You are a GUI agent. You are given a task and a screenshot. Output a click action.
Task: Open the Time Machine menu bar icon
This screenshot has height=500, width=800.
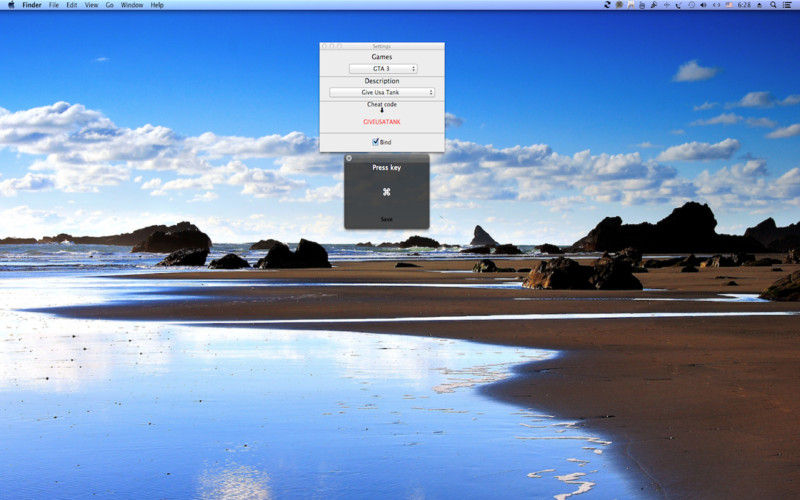691,5
